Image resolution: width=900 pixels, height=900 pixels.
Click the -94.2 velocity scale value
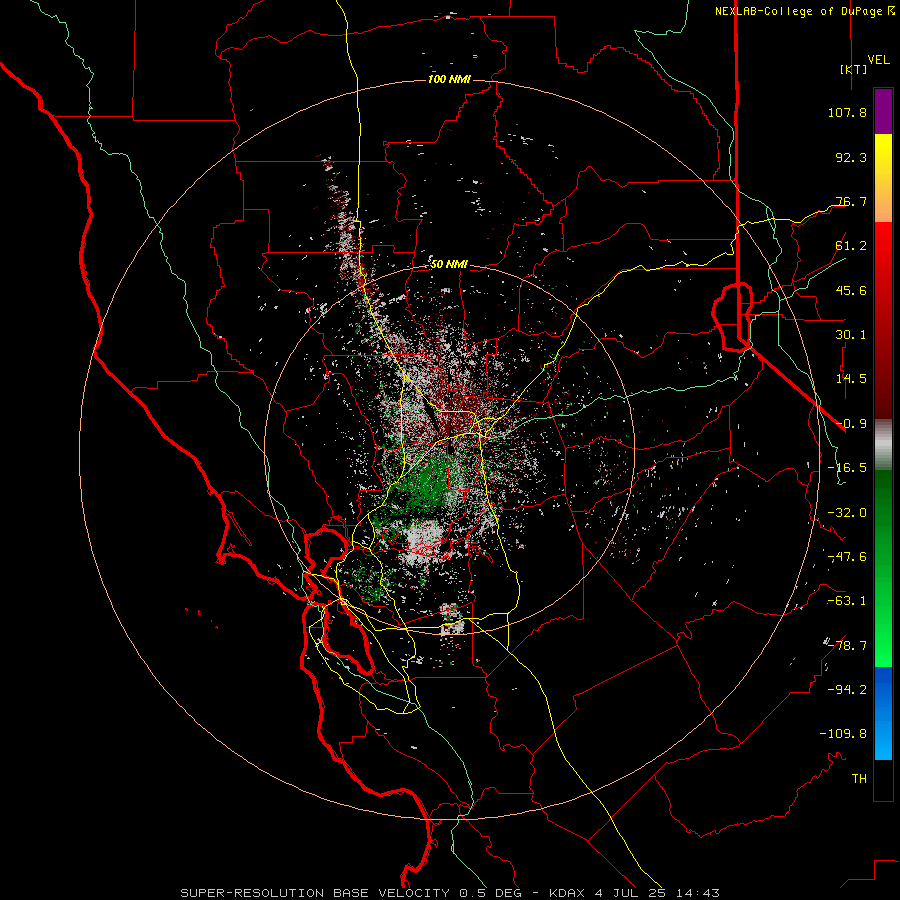click(x=847, y=689)
